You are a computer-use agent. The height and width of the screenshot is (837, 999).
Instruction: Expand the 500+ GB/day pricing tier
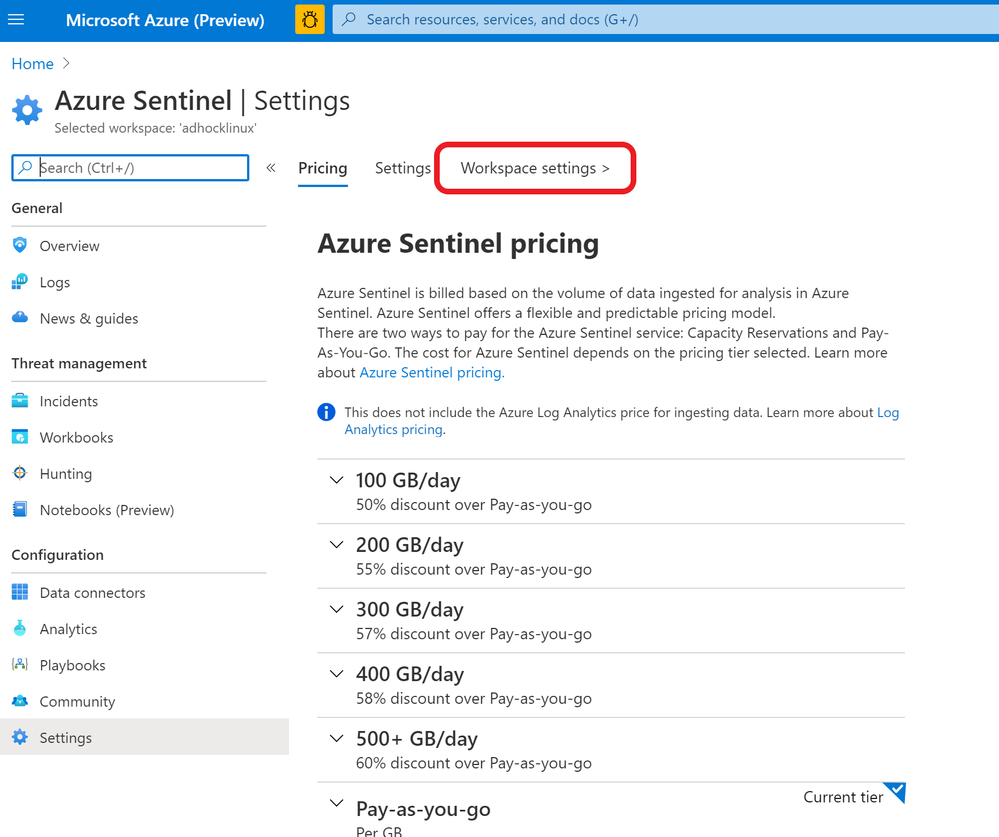tap(336, 738)
